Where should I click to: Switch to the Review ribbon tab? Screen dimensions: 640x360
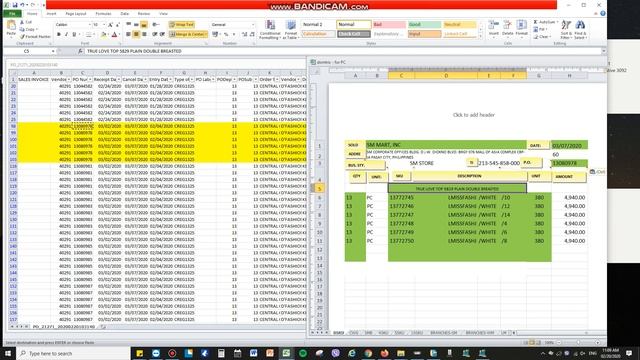[x=144, y=13]
